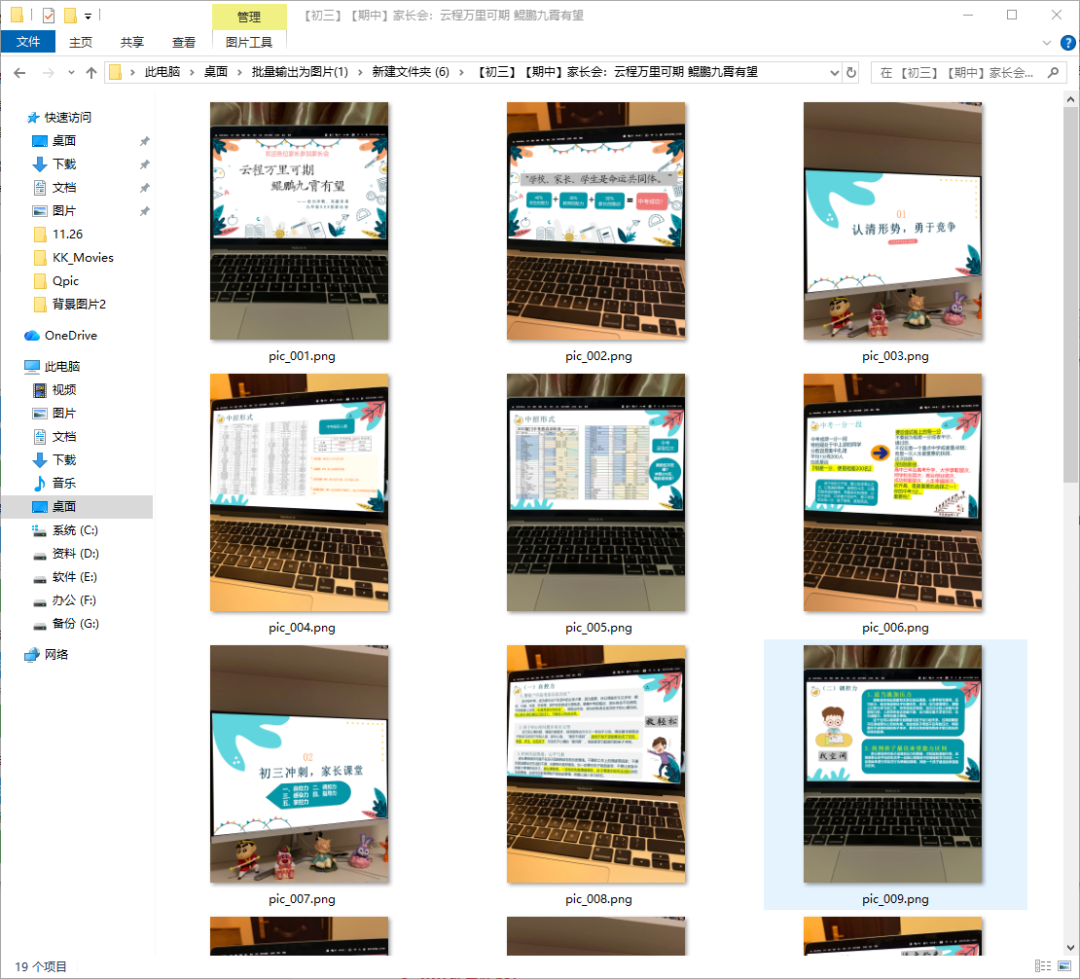This screenshot has width=1080, height=979.
Task: Open the 查看 ribbon tab
Action: click(183, 42)
